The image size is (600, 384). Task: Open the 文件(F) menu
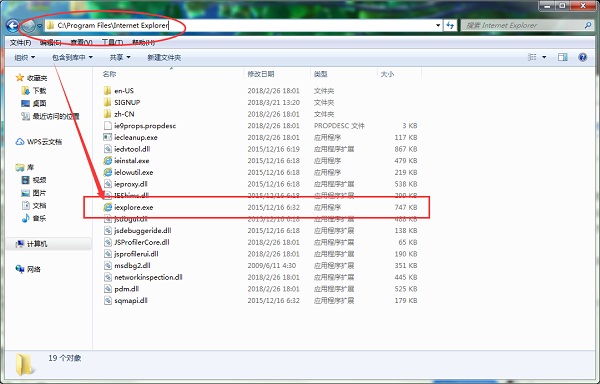tap(20, 42)
